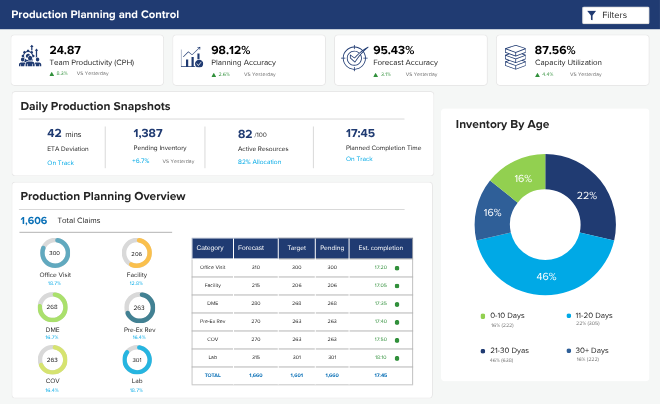Image resolution: width=660 pixels, height=404 pixels.
Task: Click the Pending column header
Action: coord(332,248)
